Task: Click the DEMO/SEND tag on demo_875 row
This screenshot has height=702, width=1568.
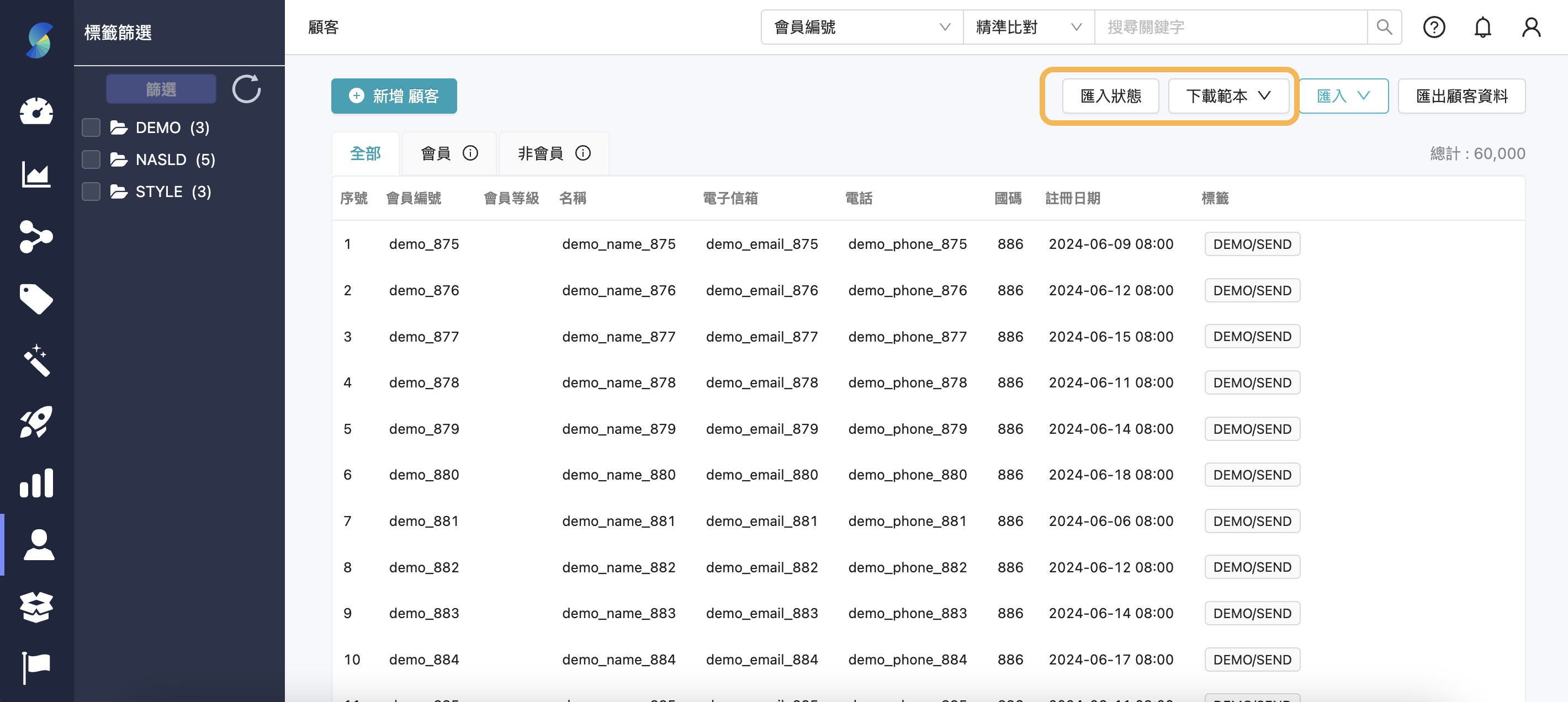Action: (1252, 243)
